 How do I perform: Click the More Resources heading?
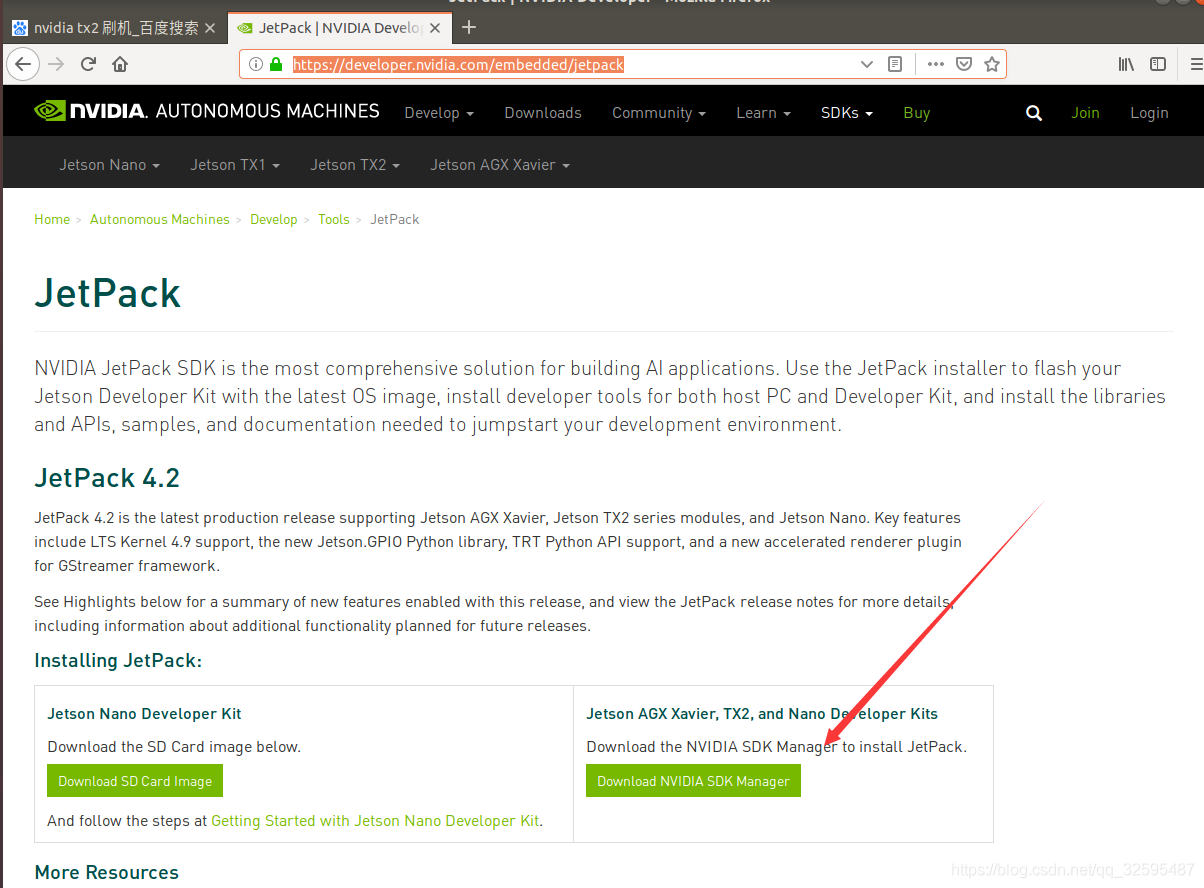[106, 873]
